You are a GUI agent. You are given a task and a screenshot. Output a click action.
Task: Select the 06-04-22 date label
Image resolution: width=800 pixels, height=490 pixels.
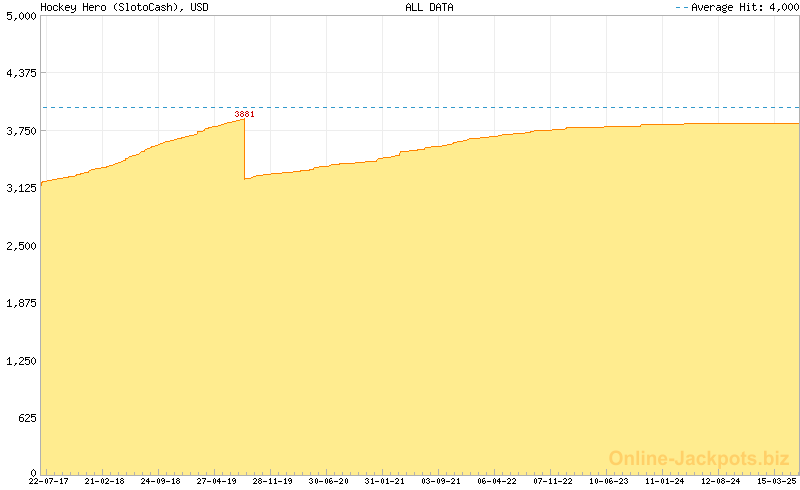coord(497,481)
